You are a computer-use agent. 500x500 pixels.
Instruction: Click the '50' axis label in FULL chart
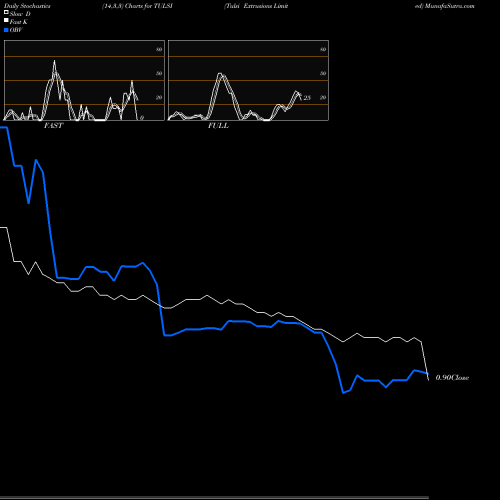(x=323, y=73)
